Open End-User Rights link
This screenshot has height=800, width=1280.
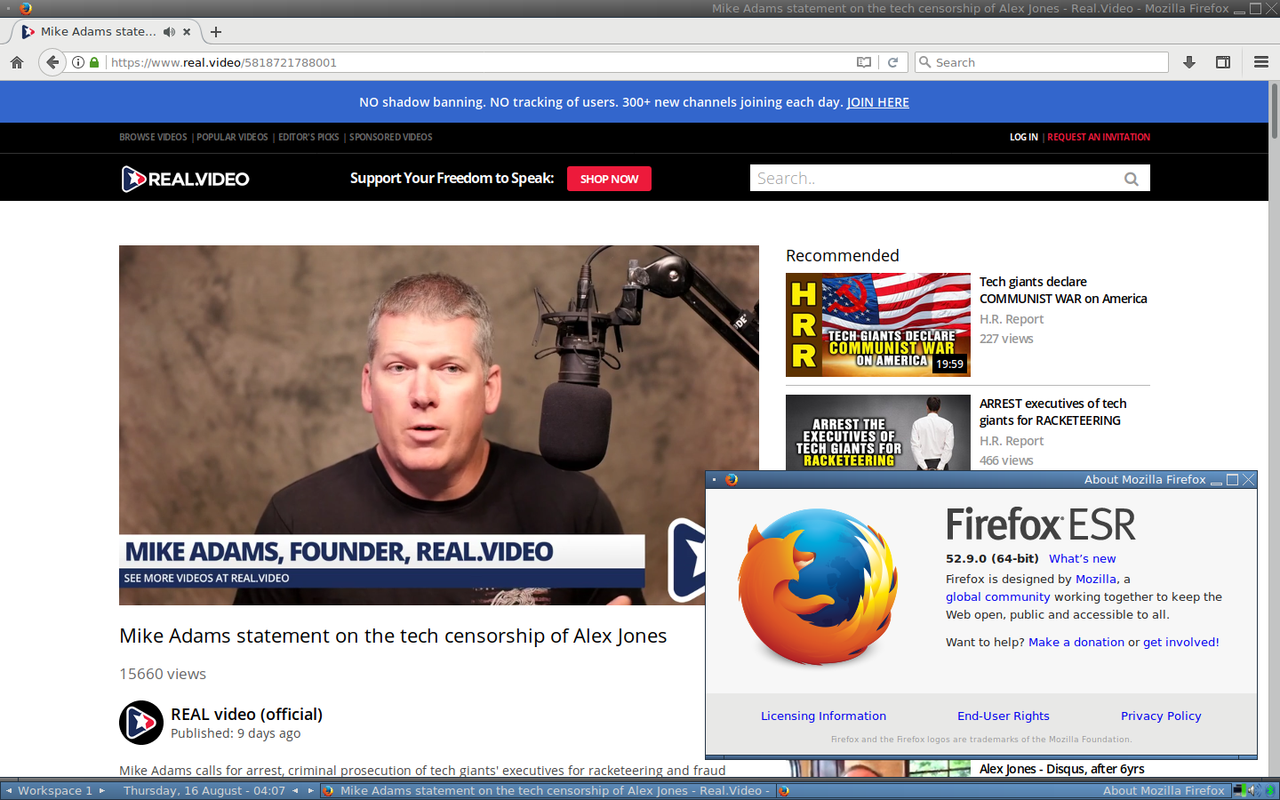pos(1003,716)
